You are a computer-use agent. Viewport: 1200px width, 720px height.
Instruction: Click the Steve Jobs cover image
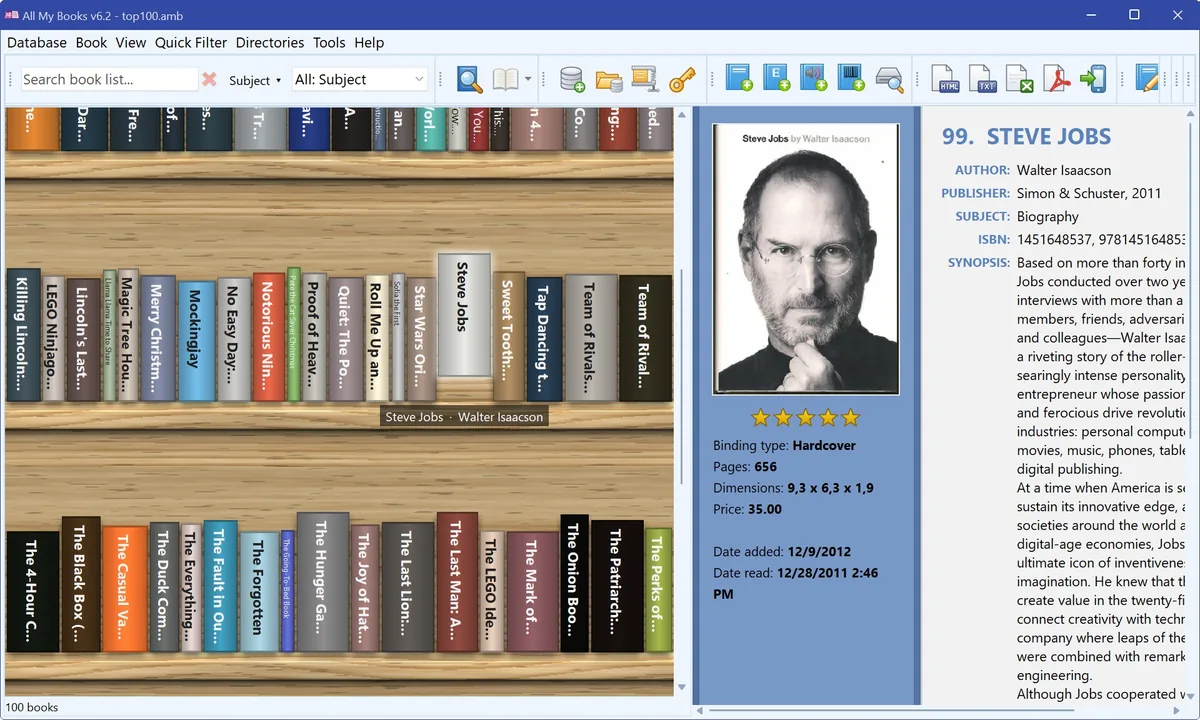[806, 260]
